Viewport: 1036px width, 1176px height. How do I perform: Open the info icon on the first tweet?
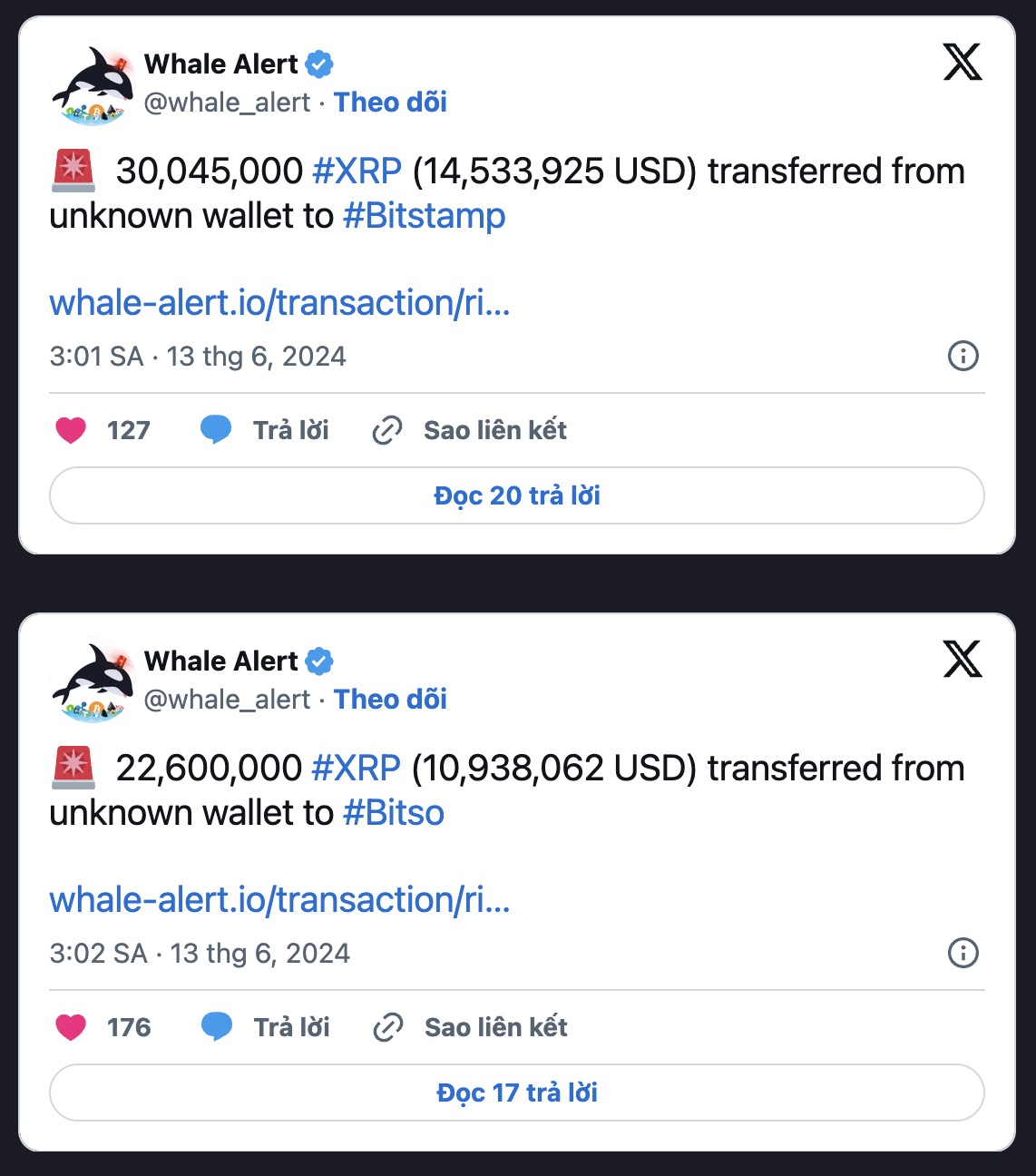click(x=963, y=356)
